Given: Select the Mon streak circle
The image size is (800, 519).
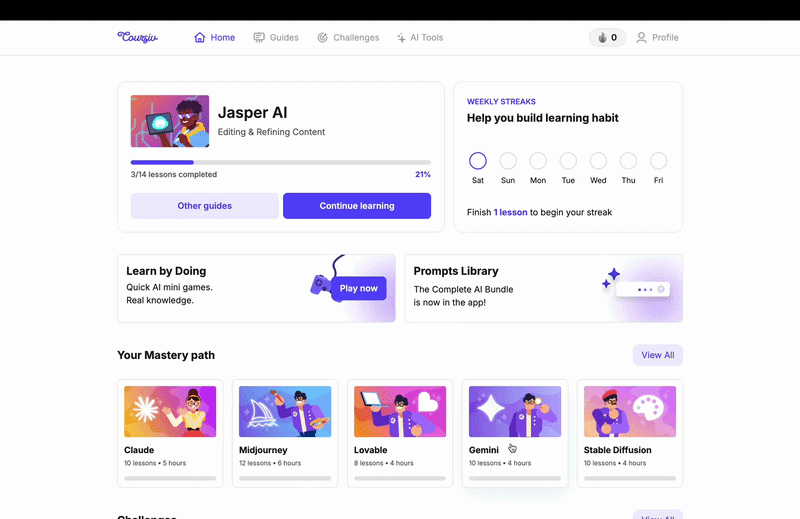Looking at the screenshot, I should (538, 161).
